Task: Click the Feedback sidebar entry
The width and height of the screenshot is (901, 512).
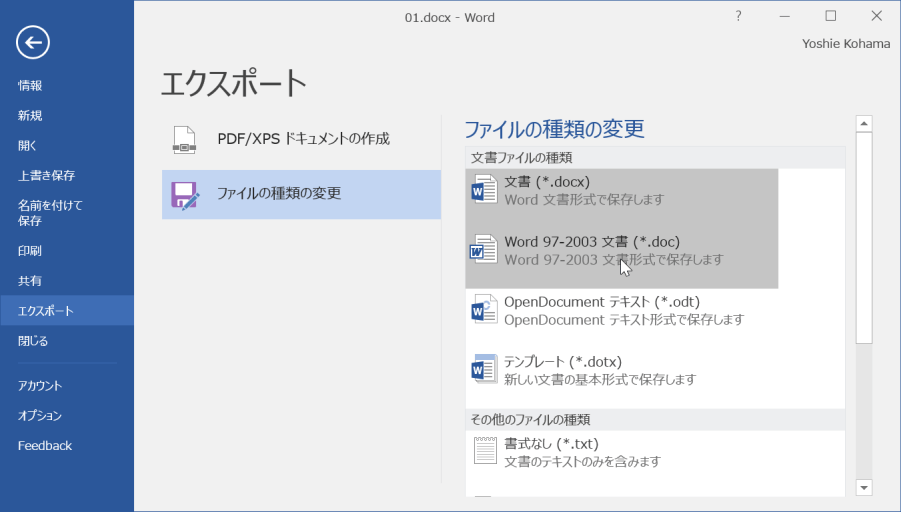Action: click(67, 445)
